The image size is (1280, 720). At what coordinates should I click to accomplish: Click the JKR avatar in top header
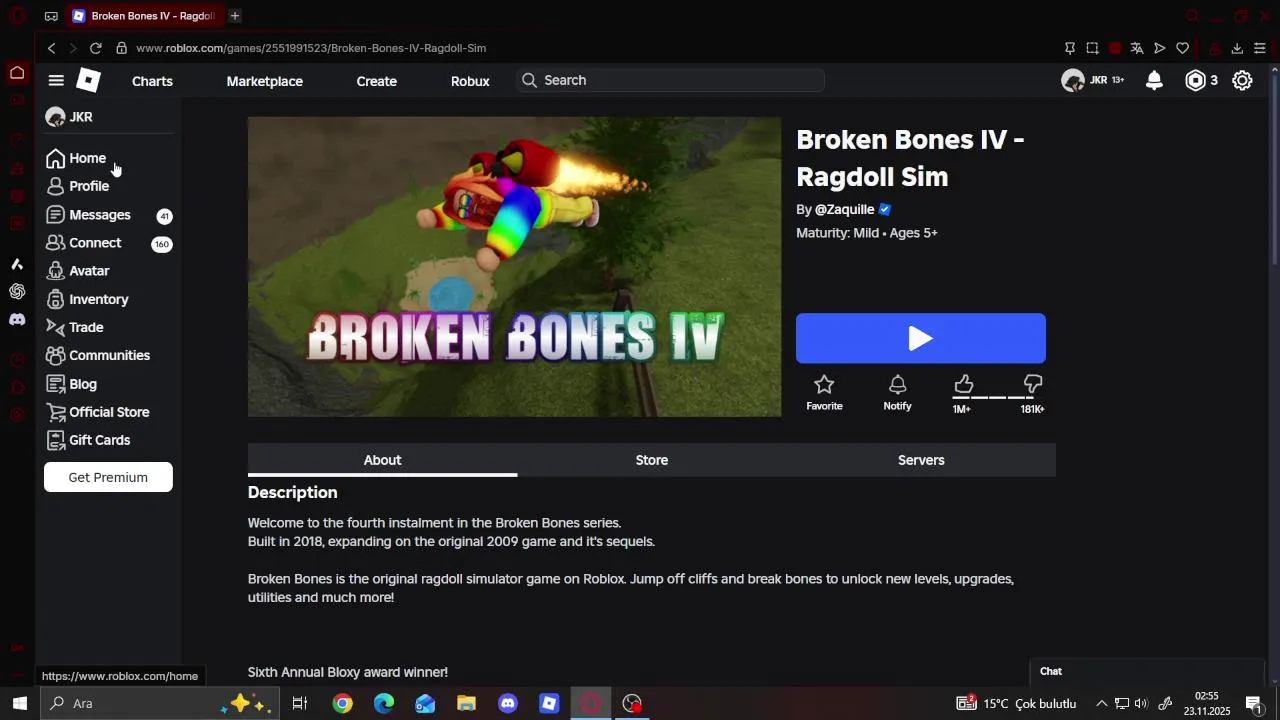(x=1073, y=81)
